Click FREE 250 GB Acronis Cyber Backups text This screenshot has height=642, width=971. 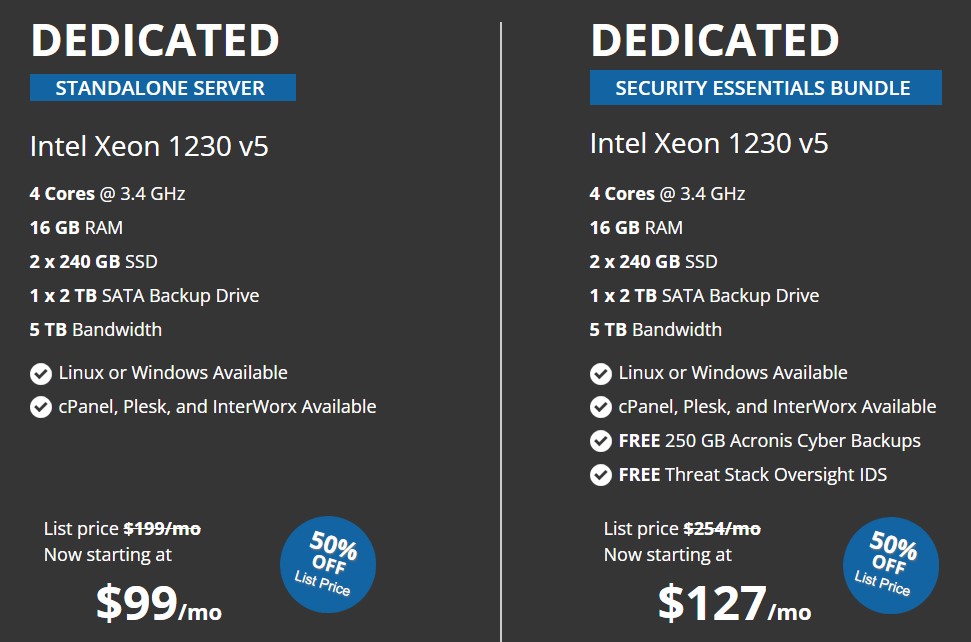[x=769, y=440]
